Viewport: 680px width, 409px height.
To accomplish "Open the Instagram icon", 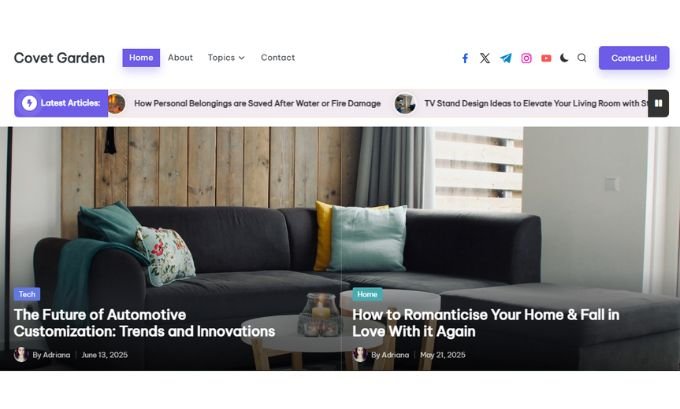I will [526, 58].
